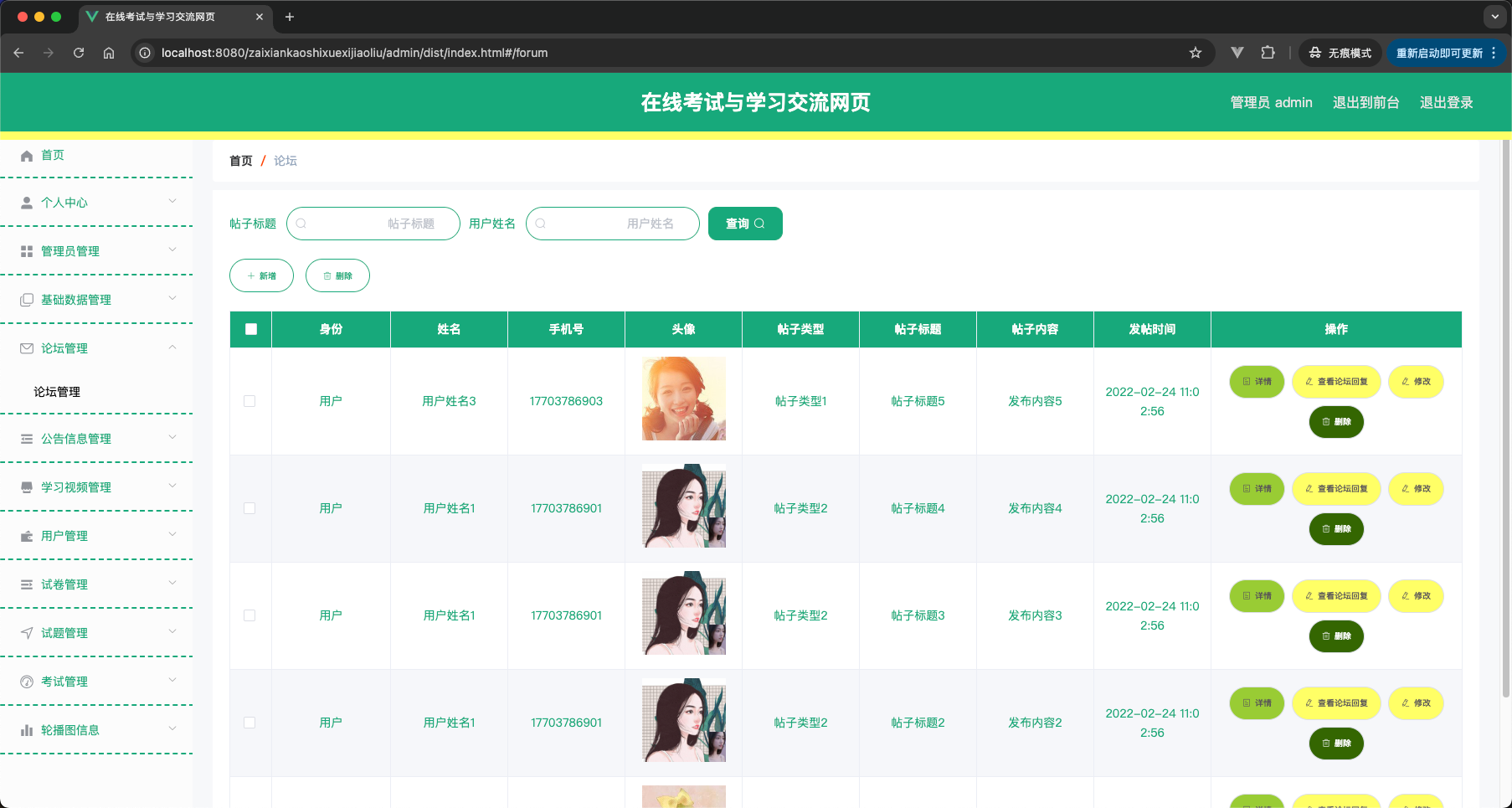Check the row checkbox for 帖子标题5

(x=249, y=401)
